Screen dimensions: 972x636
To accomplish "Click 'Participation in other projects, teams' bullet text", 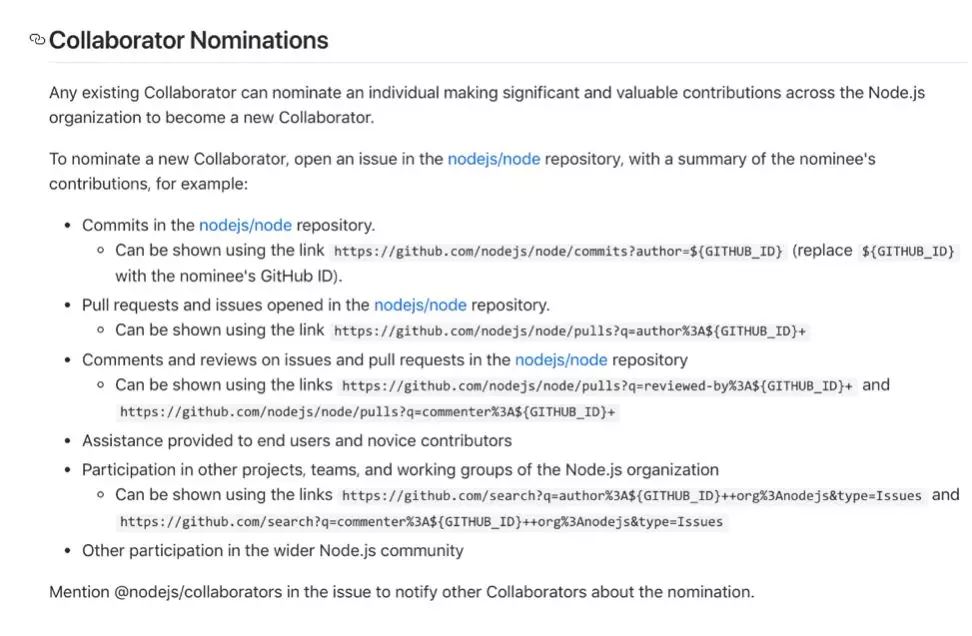I will pos(400,470).
